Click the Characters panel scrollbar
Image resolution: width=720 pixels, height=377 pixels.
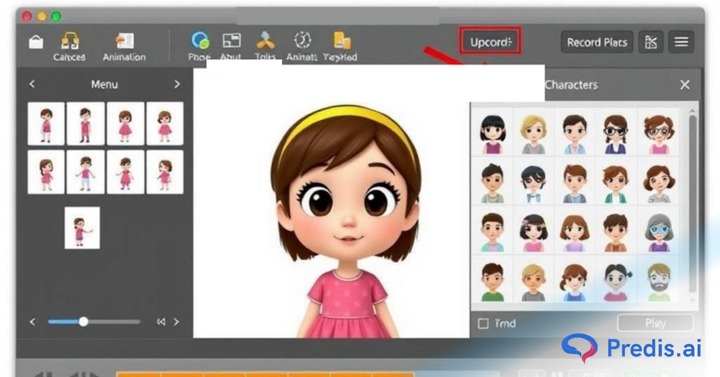692,203
